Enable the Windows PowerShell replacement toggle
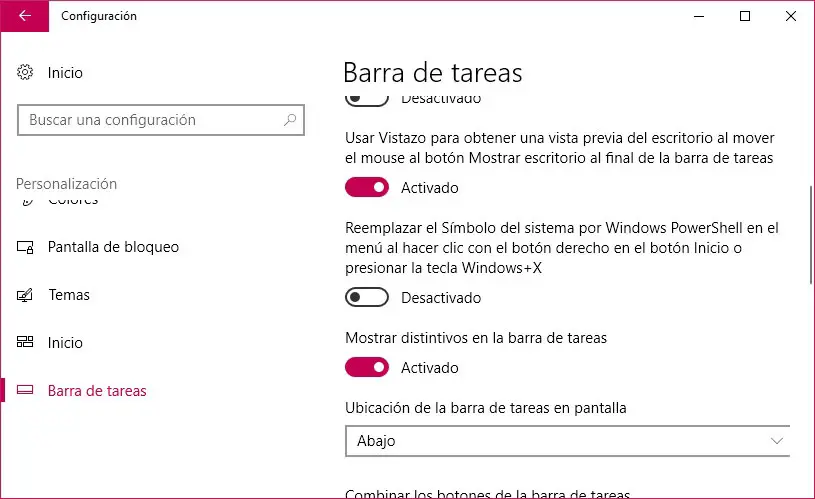Screen dimensions: 815x499 pyautogui.click(x=367, y=297)
